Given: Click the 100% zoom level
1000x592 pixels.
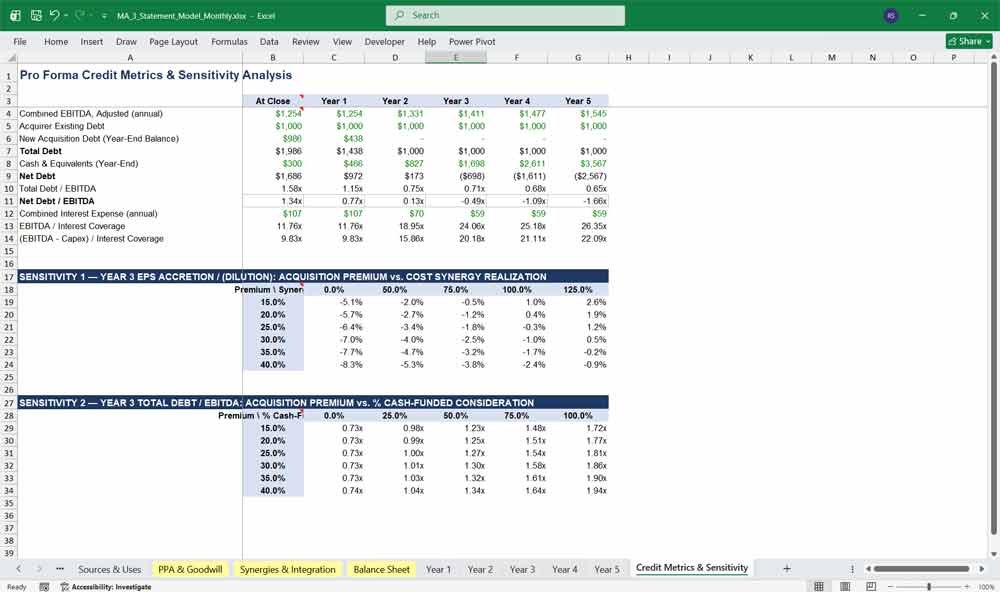Looking at the screenshot, I should coord(986,587).
